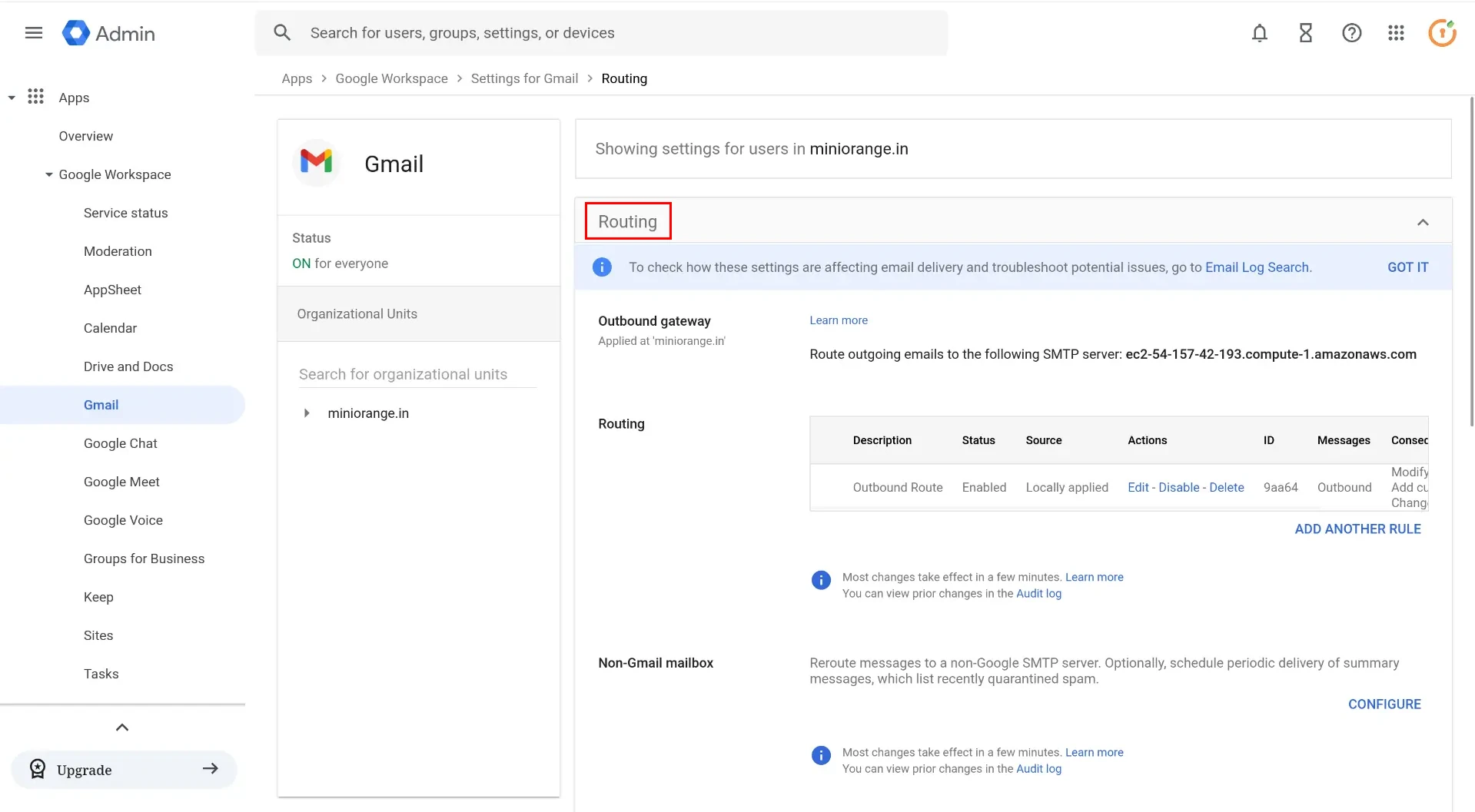This screenshot has width=1475, height=812.
Task: Click the search magnifier icon
Action: tap(283, 32)
